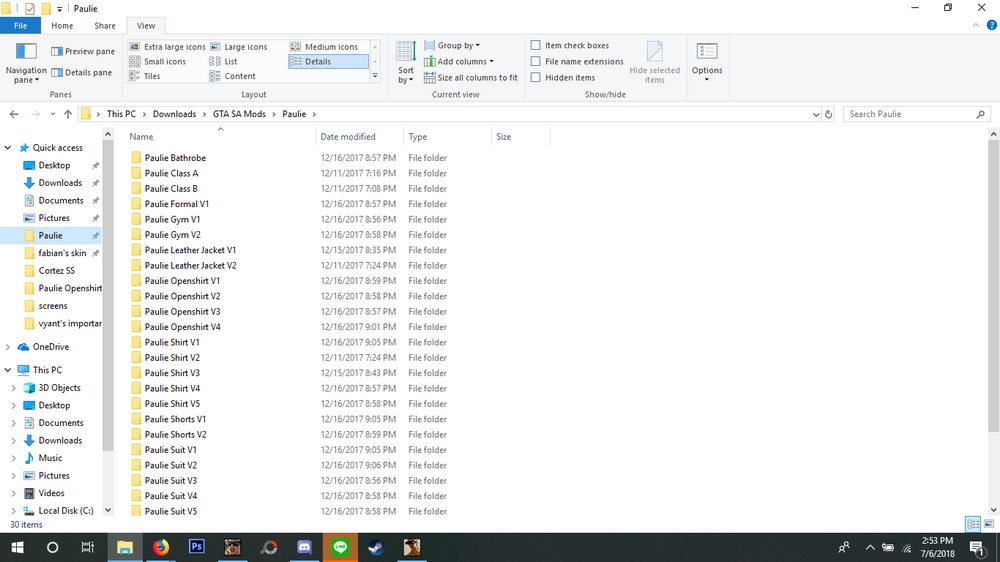Collapse the Quick access tree node
The height and width of the screenshot is (562, 1000).
coord(8,147)
